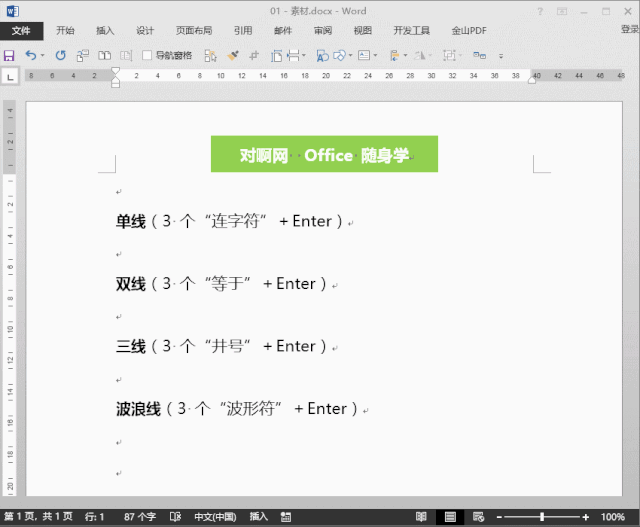Switch to the 页面布局 ribbon tab

tap(194, 31)
